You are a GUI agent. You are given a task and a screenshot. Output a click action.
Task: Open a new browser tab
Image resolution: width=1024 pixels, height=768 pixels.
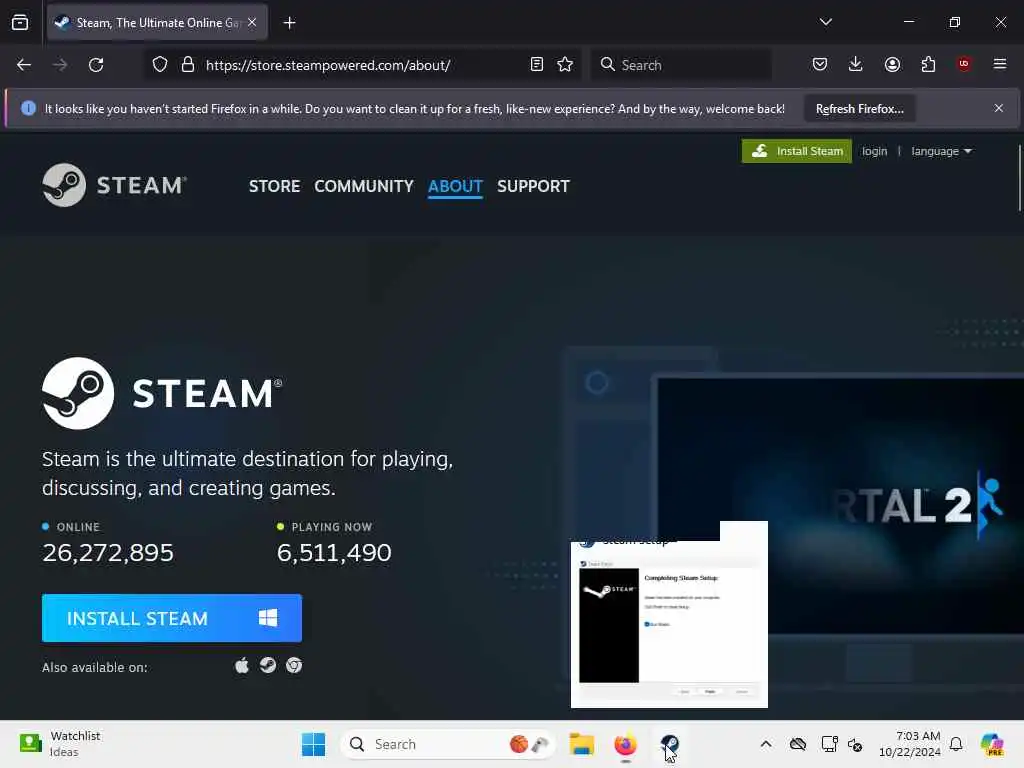coord(289,23)
